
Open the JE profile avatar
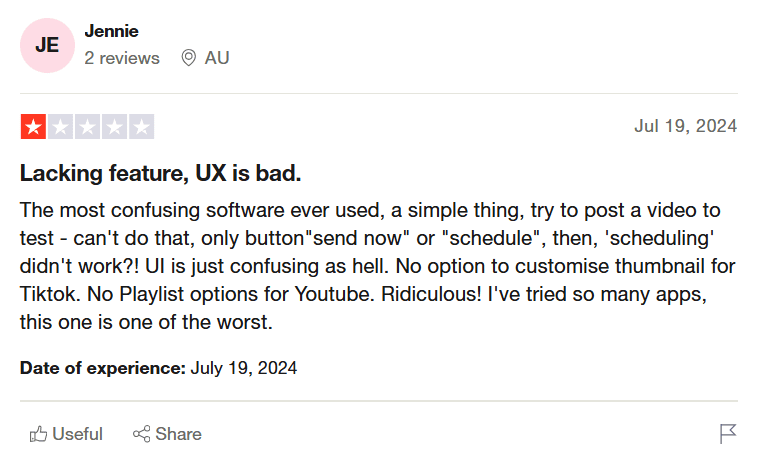pyautogui.click(x=47, y=46)
